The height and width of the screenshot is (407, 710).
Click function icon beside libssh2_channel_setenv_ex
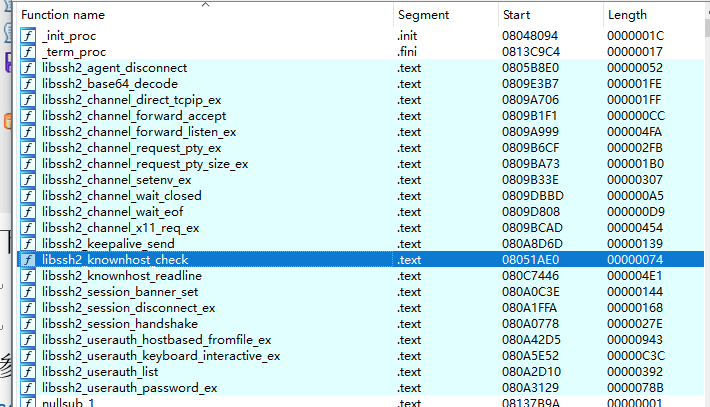tap(28, 180)
